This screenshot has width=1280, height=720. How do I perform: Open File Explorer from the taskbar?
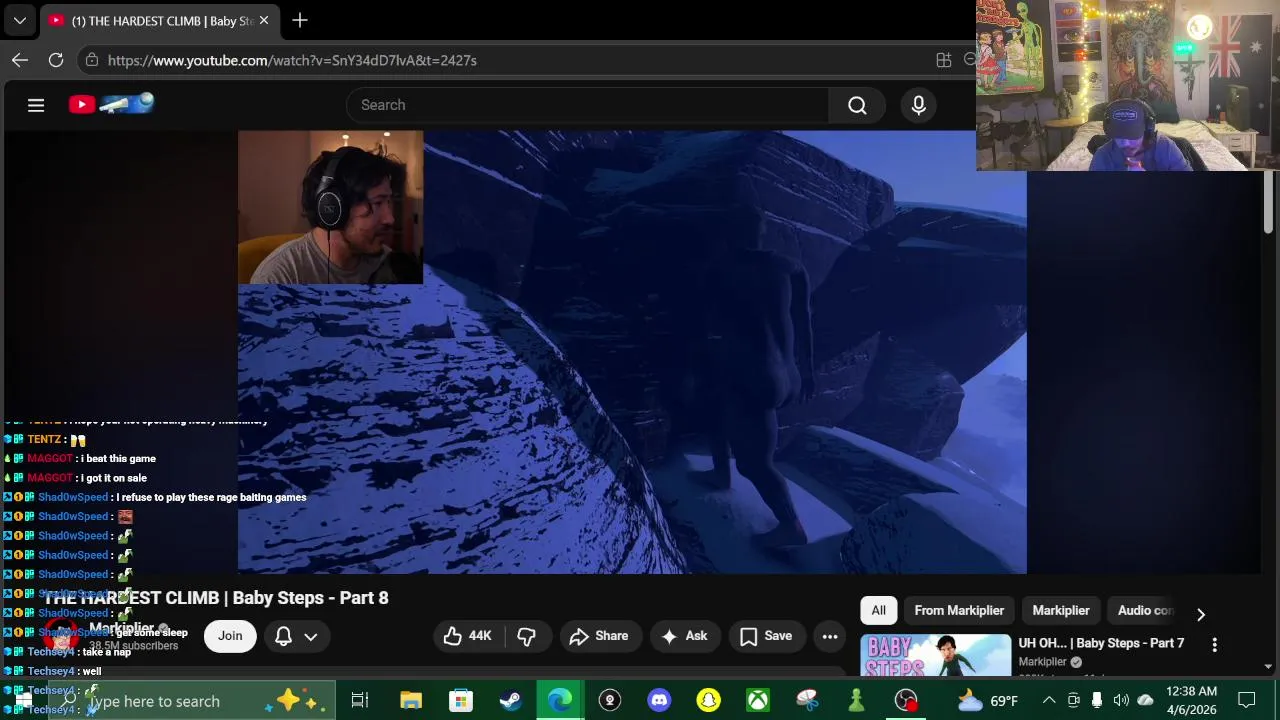pyautogui.click(x=410, y=701)
